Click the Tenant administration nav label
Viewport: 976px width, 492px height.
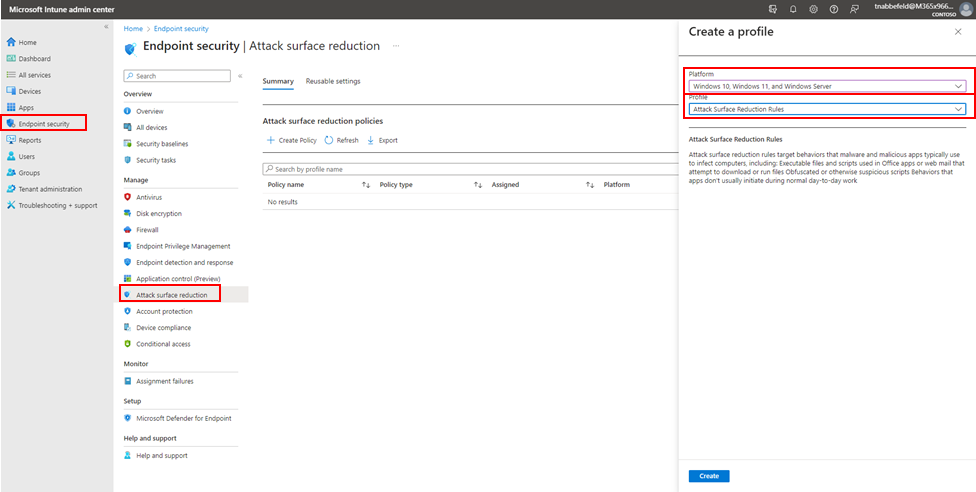[50, 189]
